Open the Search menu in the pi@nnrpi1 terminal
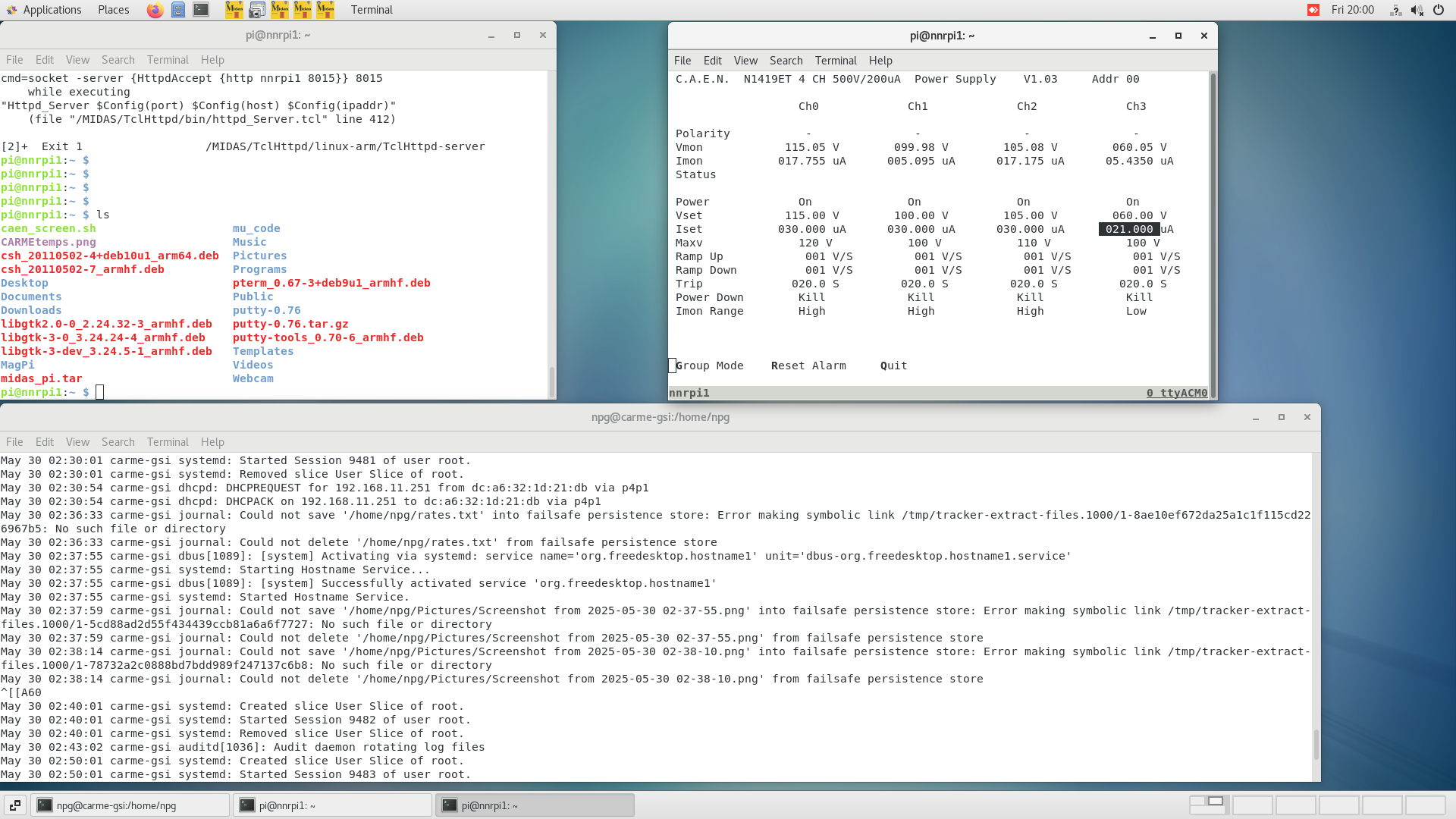This screenshot has width=1456, height=819. [x=786, y=60]
